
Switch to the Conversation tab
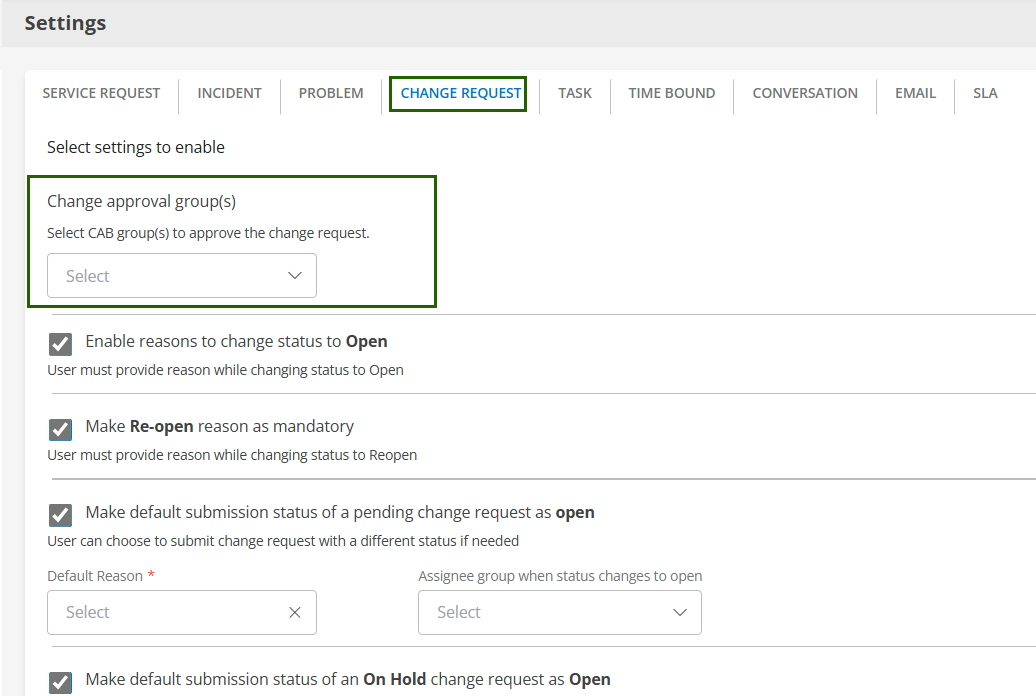point(805,93)
